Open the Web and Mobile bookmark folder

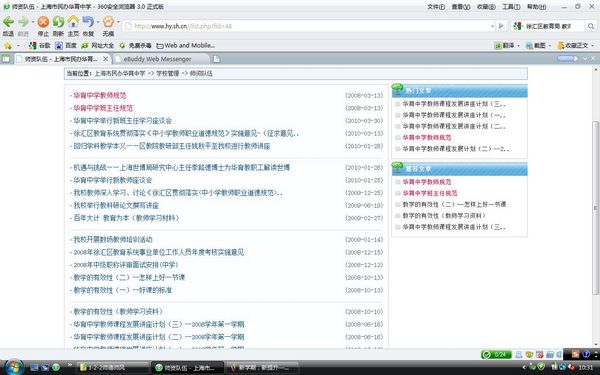(x=186, y=46)
